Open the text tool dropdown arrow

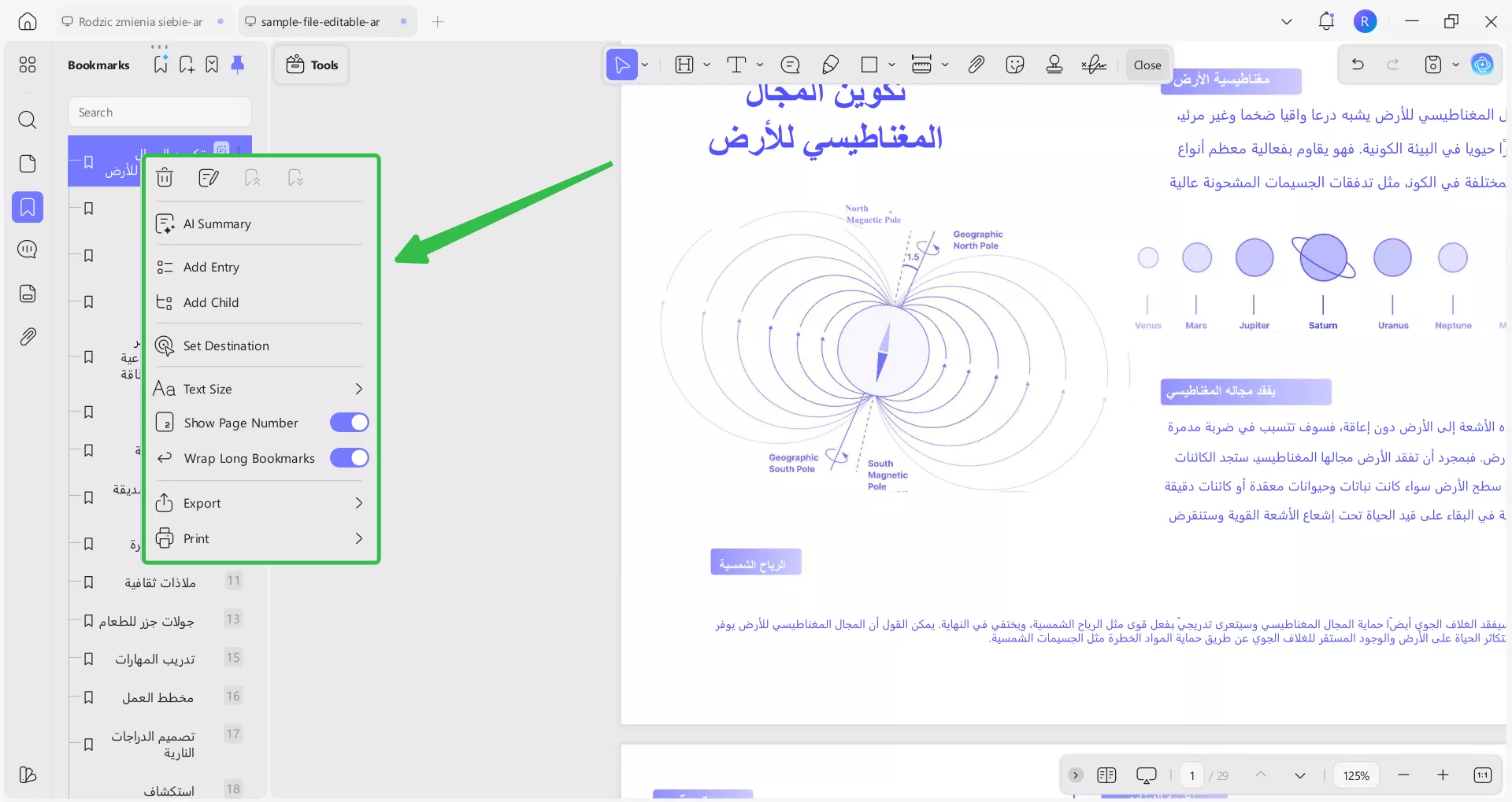[760, 65]
